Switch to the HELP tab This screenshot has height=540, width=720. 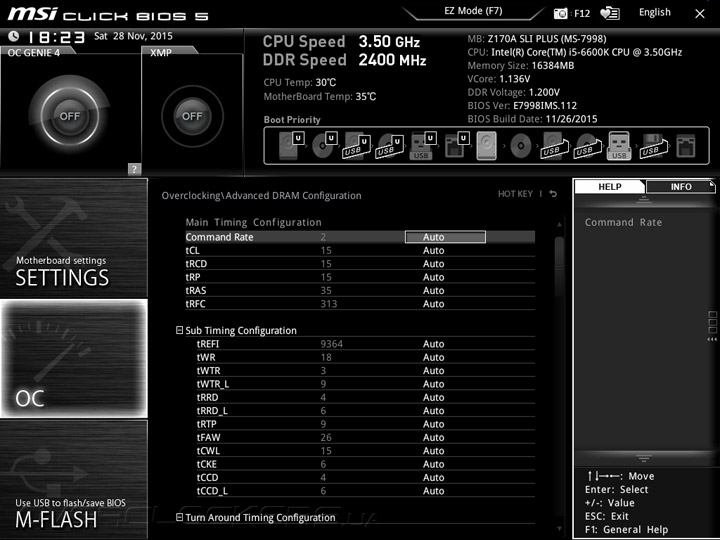[610, 186]
